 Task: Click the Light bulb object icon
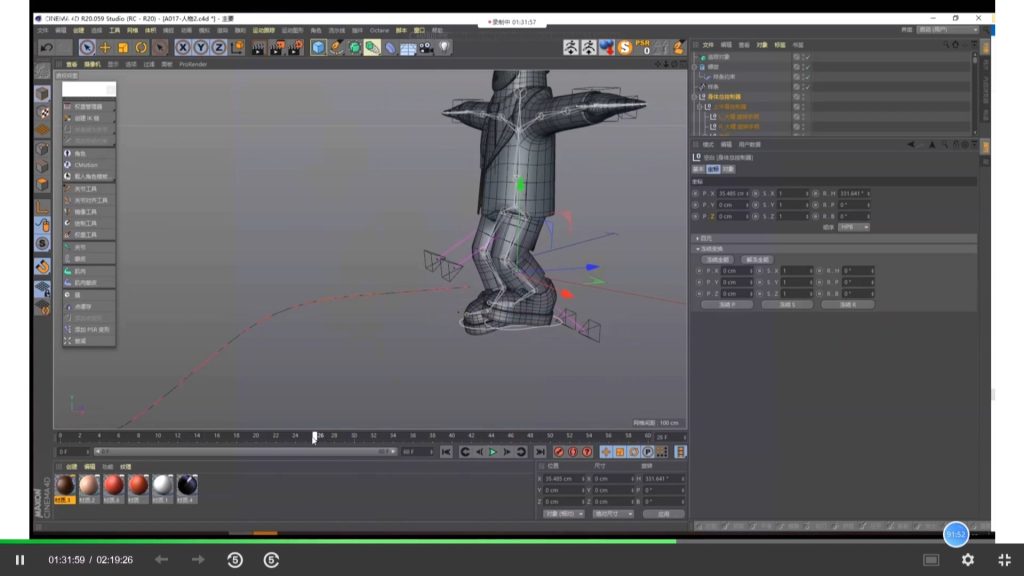click(443, 47)
